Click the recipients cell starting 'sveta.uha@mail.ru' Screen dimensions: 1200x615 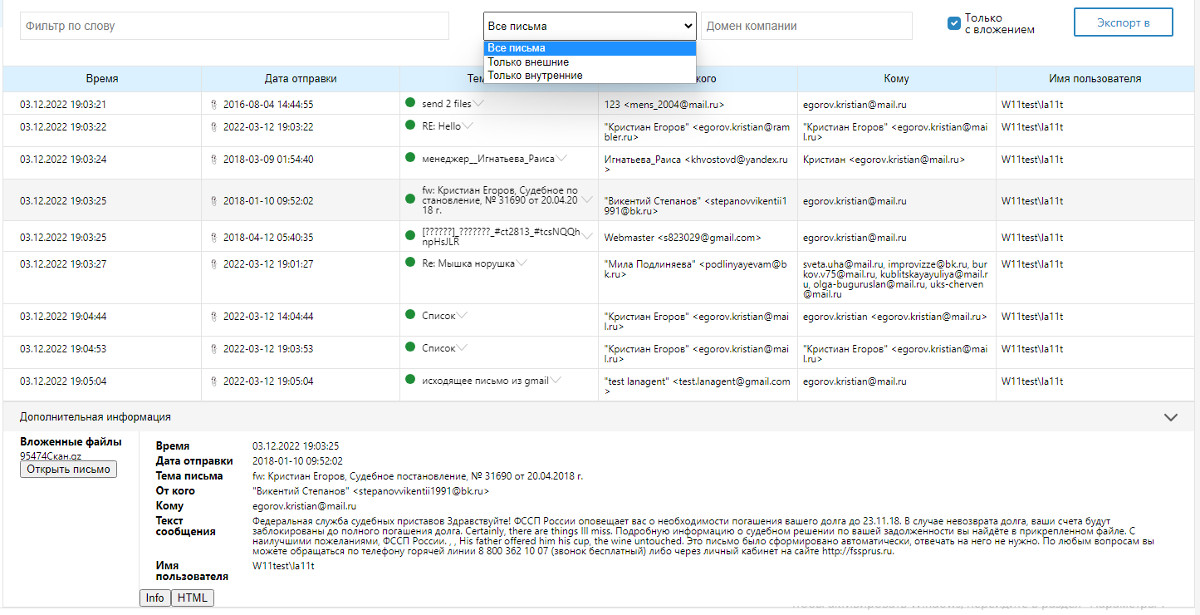click(x=896, y=279)
